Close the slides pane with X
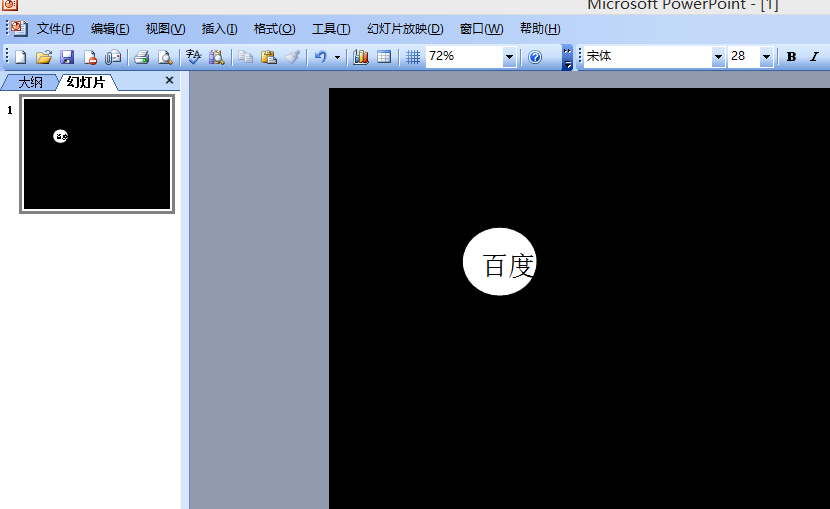The height and width of the screenshot is (509, 830). [x=169, y=80]
